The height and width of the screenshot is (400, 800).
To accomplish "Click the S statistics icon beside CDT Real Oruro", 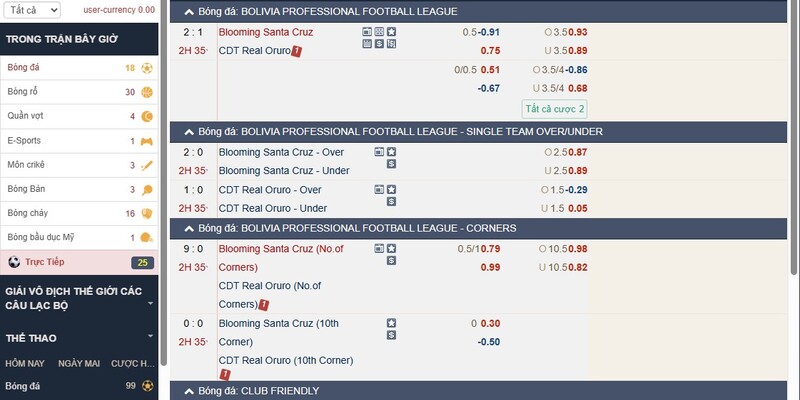I will coord(379,44).
